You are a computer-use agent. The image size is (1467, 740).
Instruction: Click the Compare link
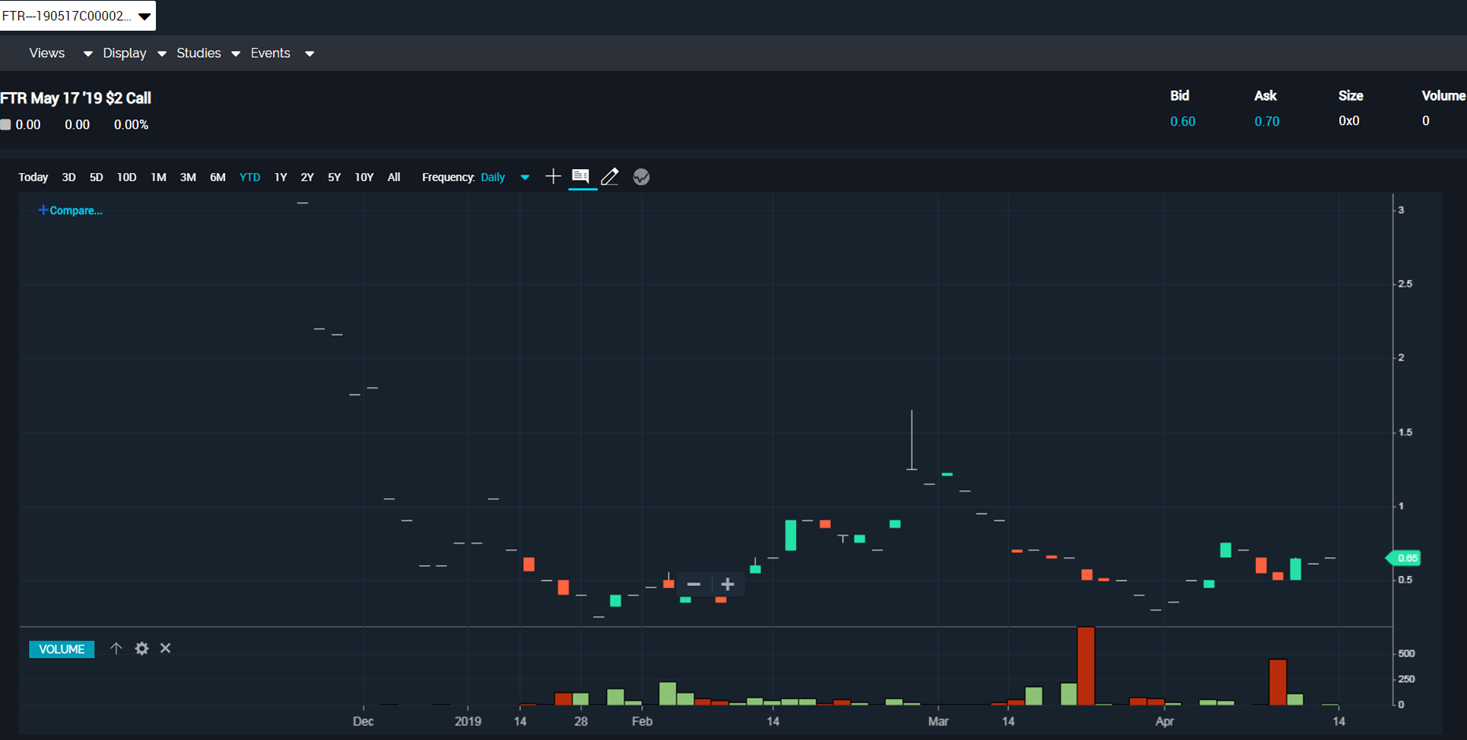(70, 211)
